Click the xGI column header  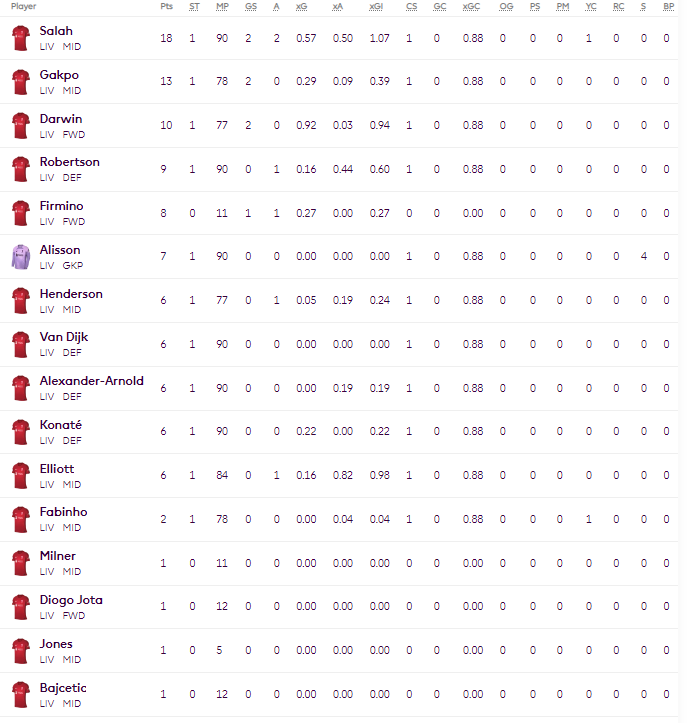coord(376,7)
